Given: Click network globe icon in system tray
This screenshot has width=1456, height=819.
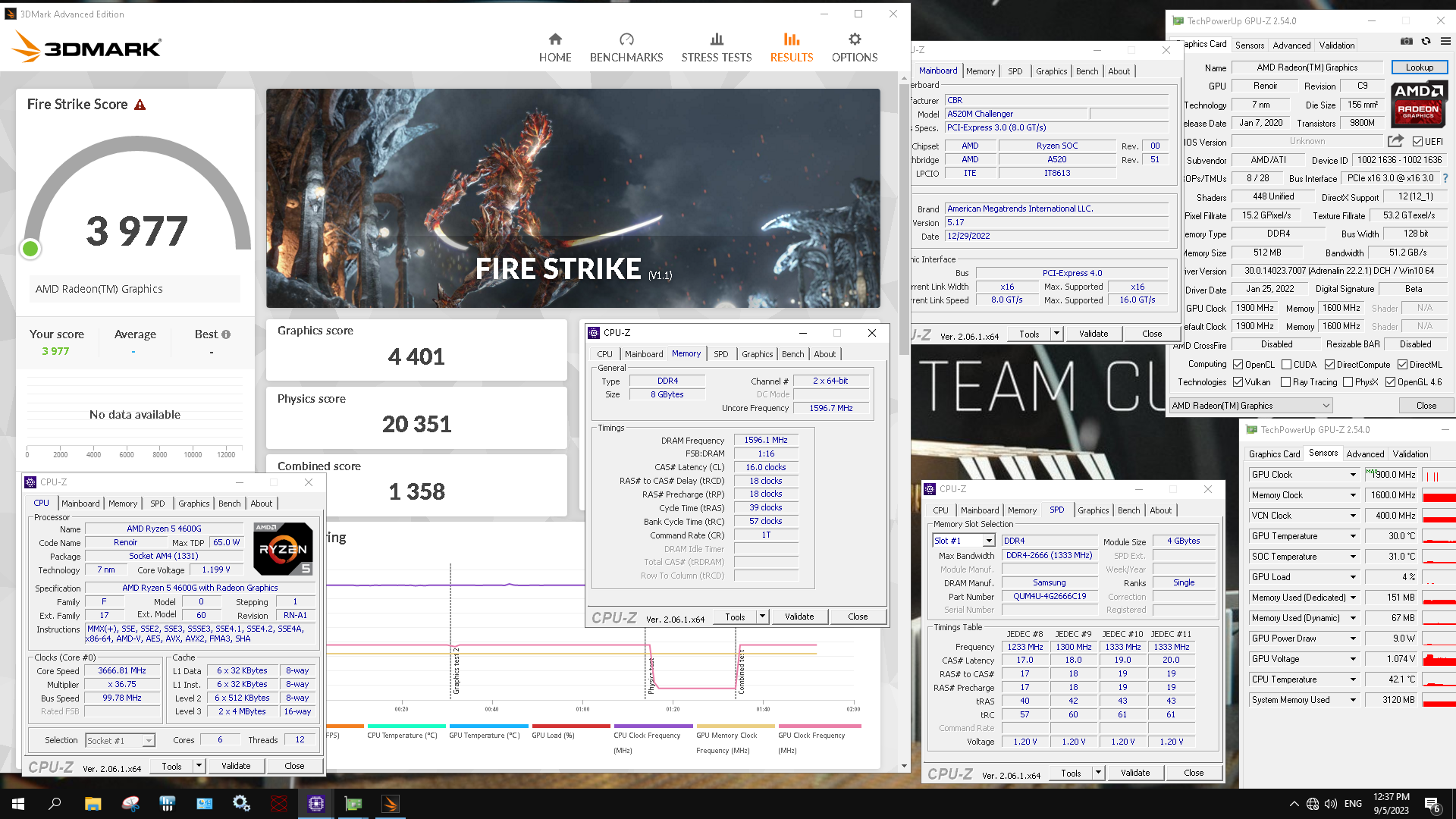Looking at the screenshot, I should pos(1313,804).
